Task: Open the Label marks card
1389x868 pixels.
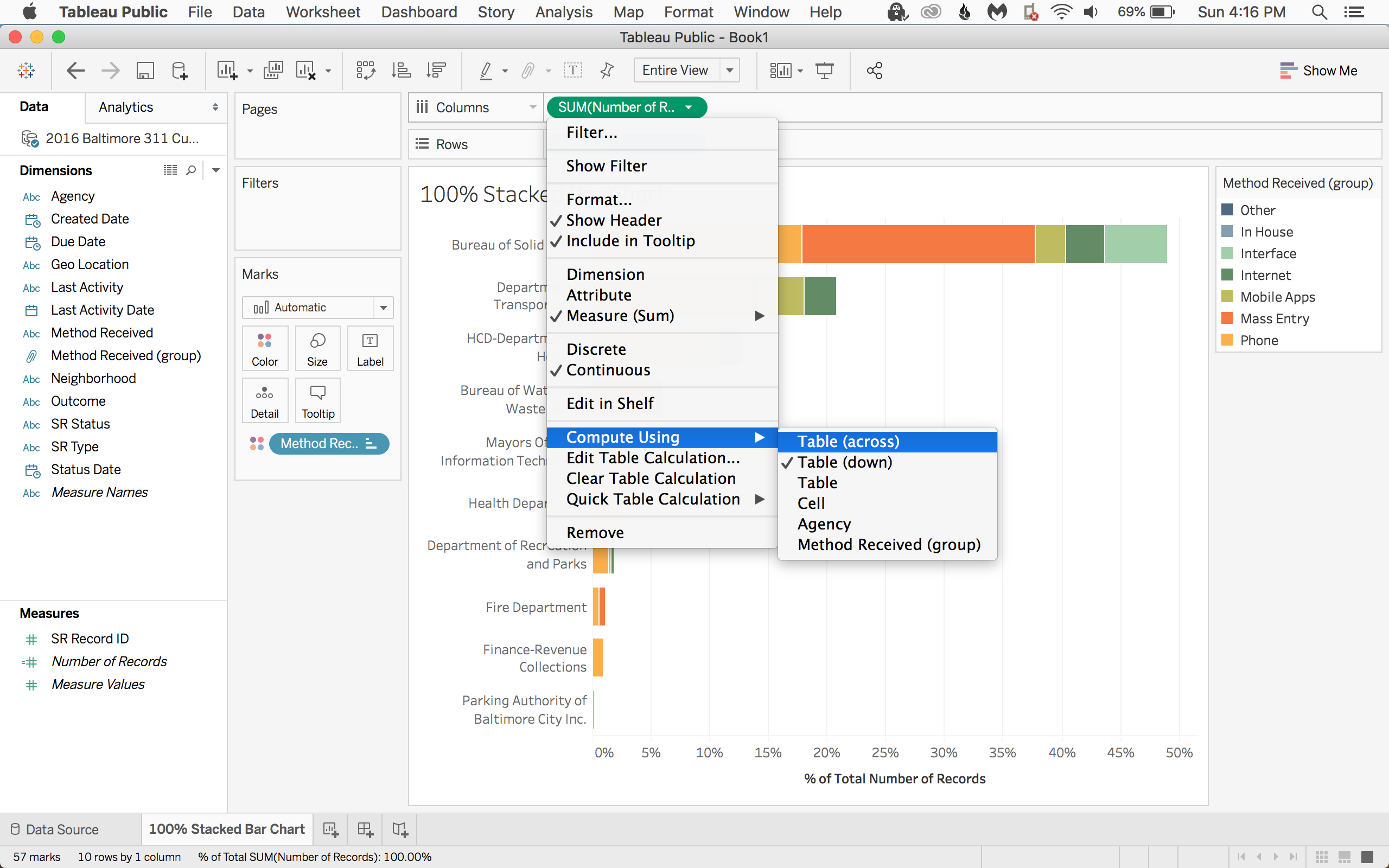Action: click(370, 348)
